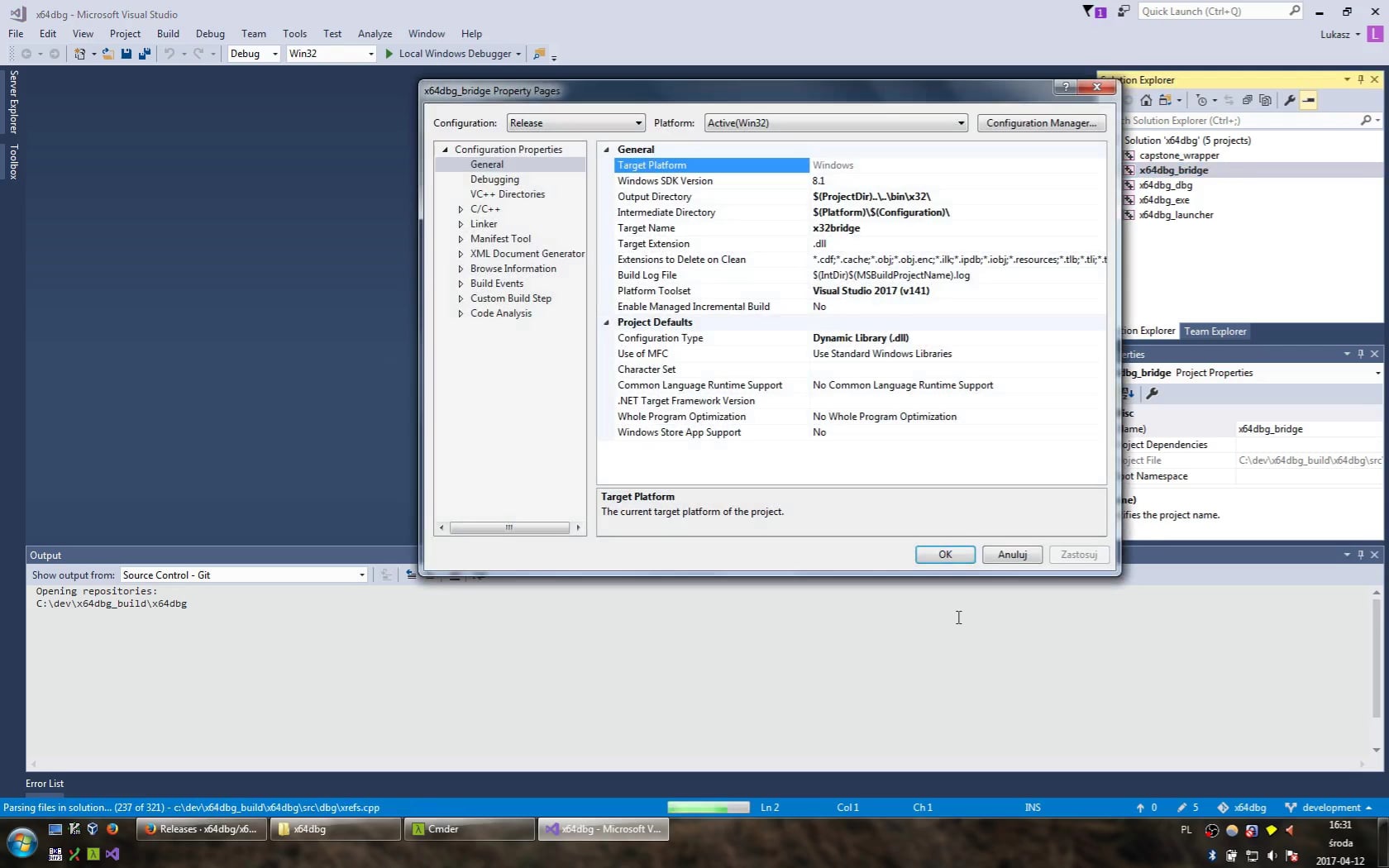Open the Win32 solution platform dropdown
Viewport: 1389px width, 868px height.
click(x=331, y=54)
